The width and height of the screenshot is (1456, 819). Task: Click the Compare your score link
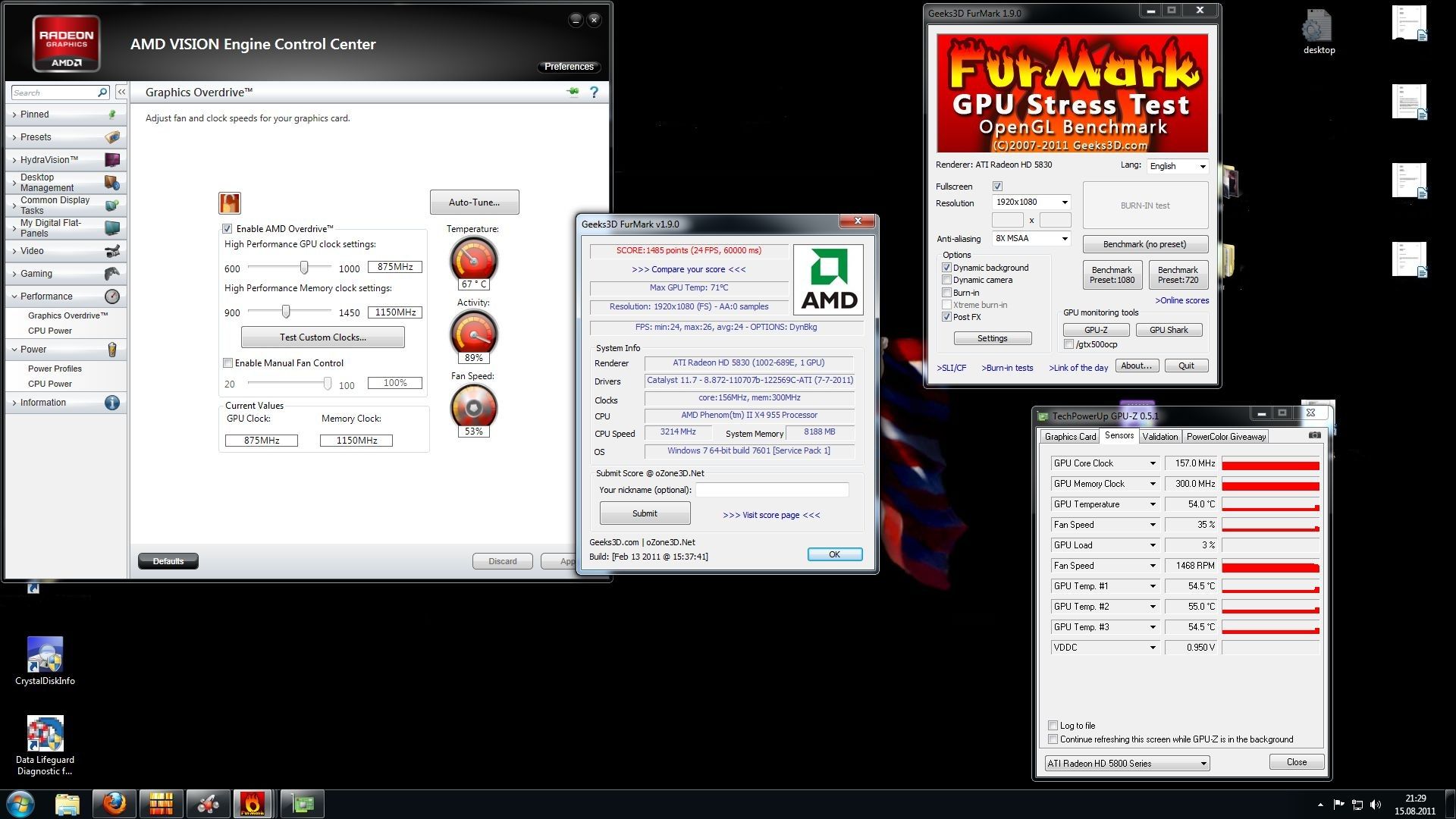(x=688, y=269)
